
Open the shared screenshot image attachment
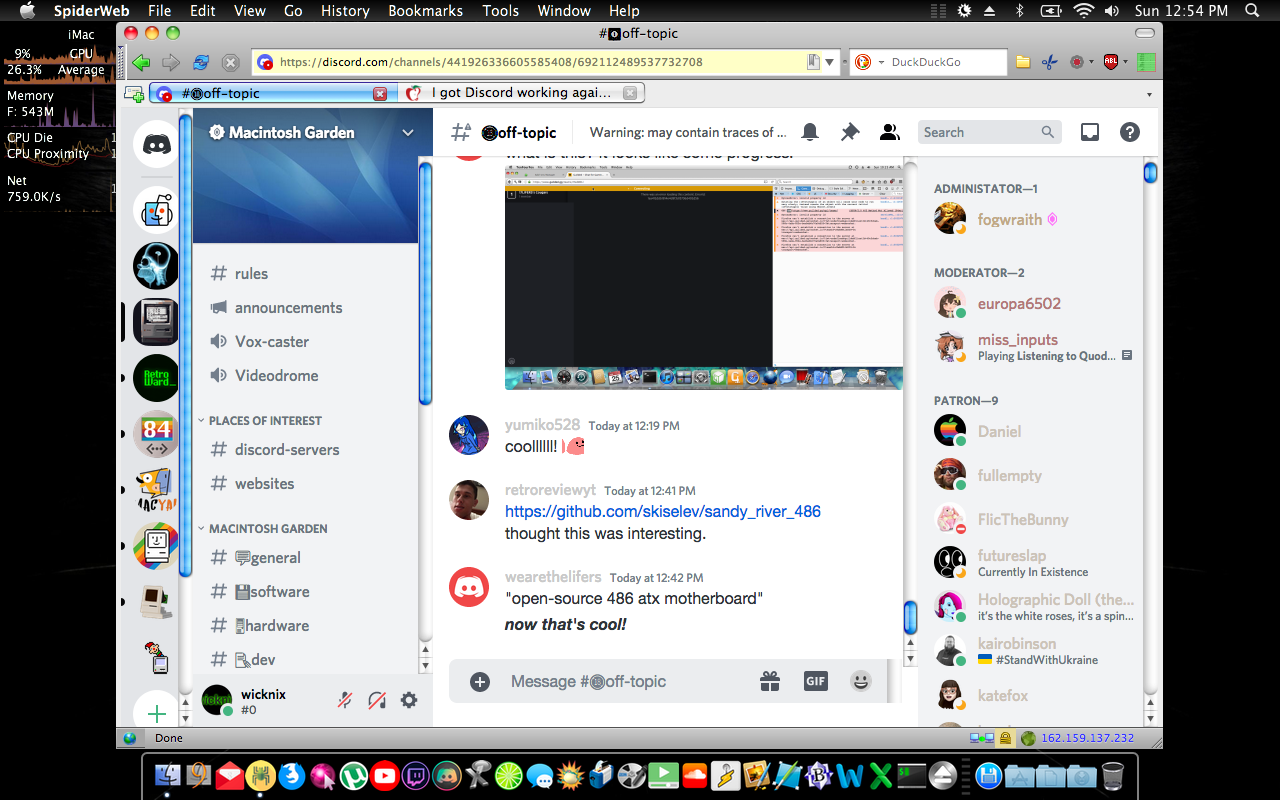click(x=704, y=279)
